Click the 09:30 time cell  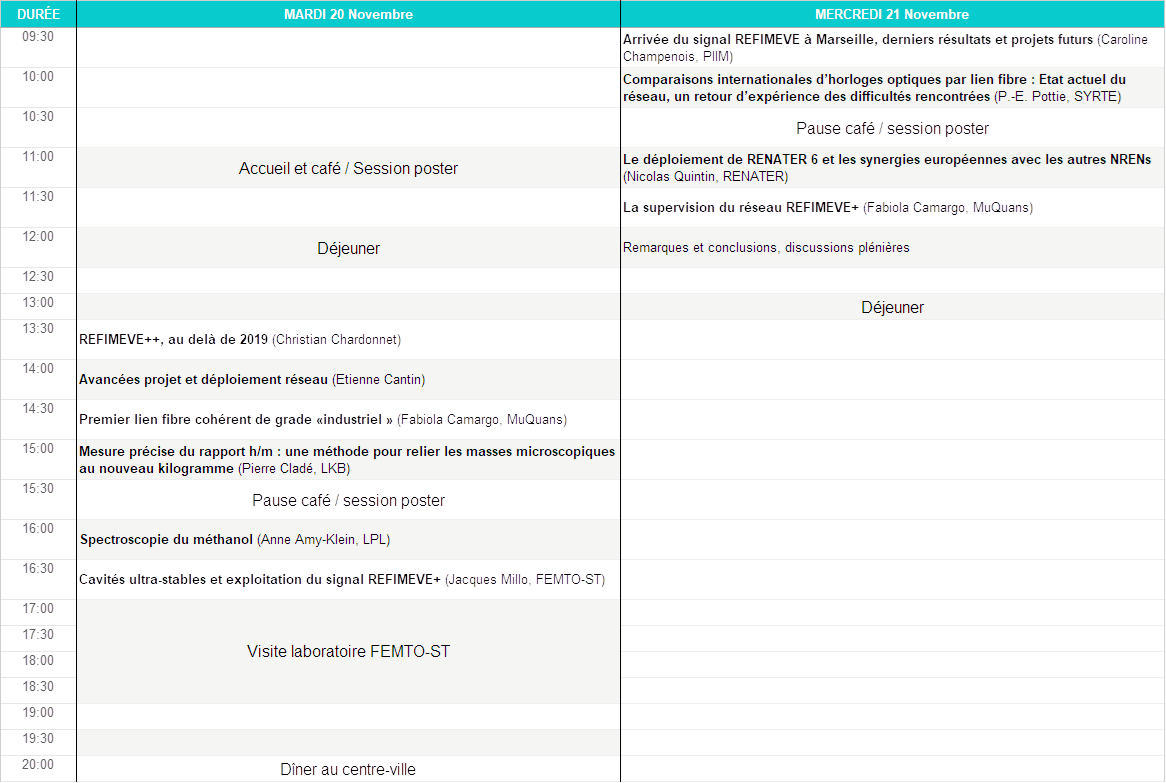(x=38, y=48)
